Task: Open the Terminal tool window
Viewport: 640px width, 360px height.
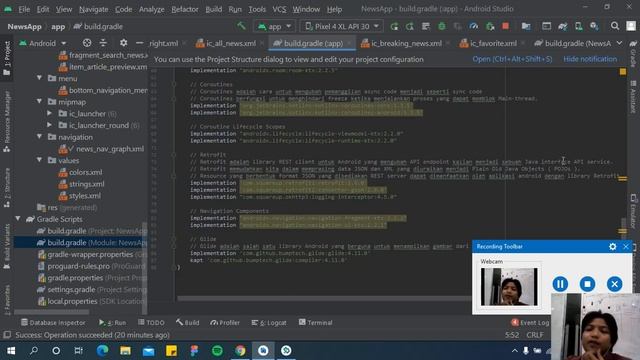Action: coord(316,322)
